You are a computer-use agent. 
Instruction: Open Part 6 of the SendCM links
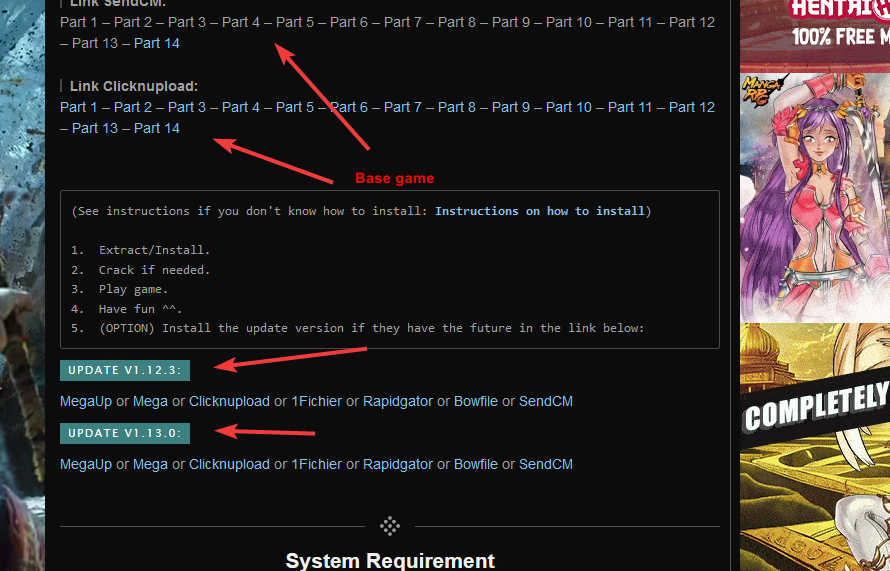click(x=349, y=22)
